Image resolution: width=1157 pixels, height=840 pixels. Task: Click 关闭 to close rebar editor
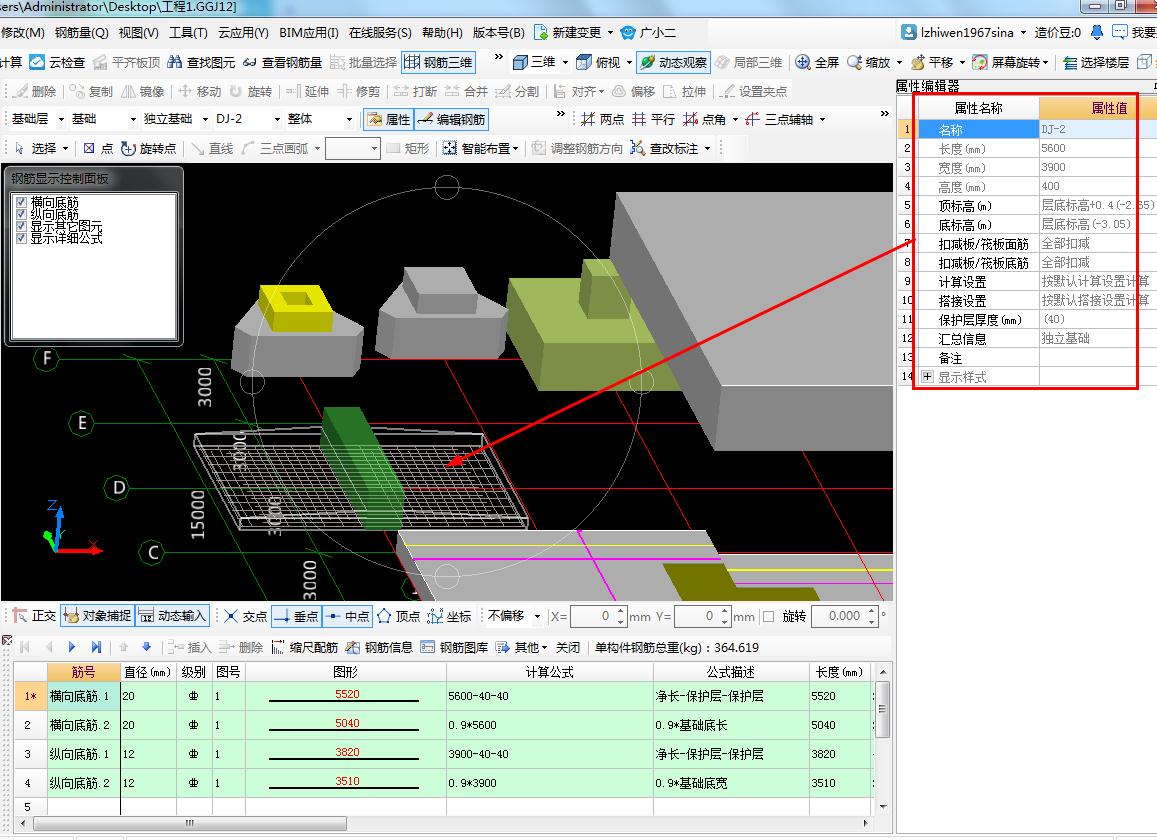567,647
